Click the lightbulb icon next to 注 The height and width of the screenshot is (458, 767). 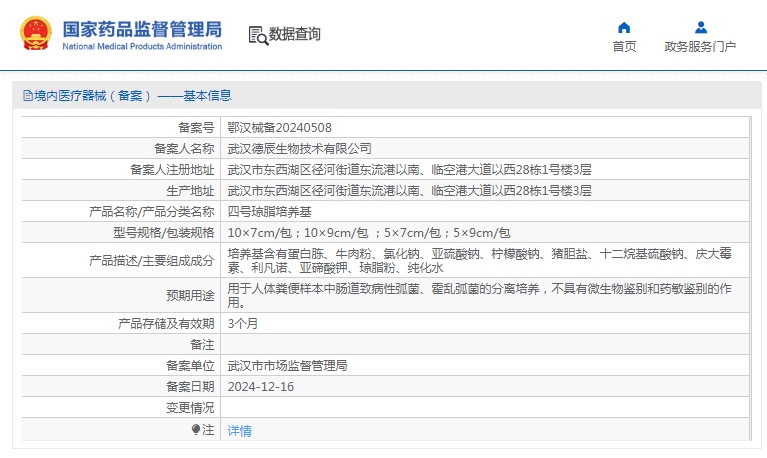196,430
